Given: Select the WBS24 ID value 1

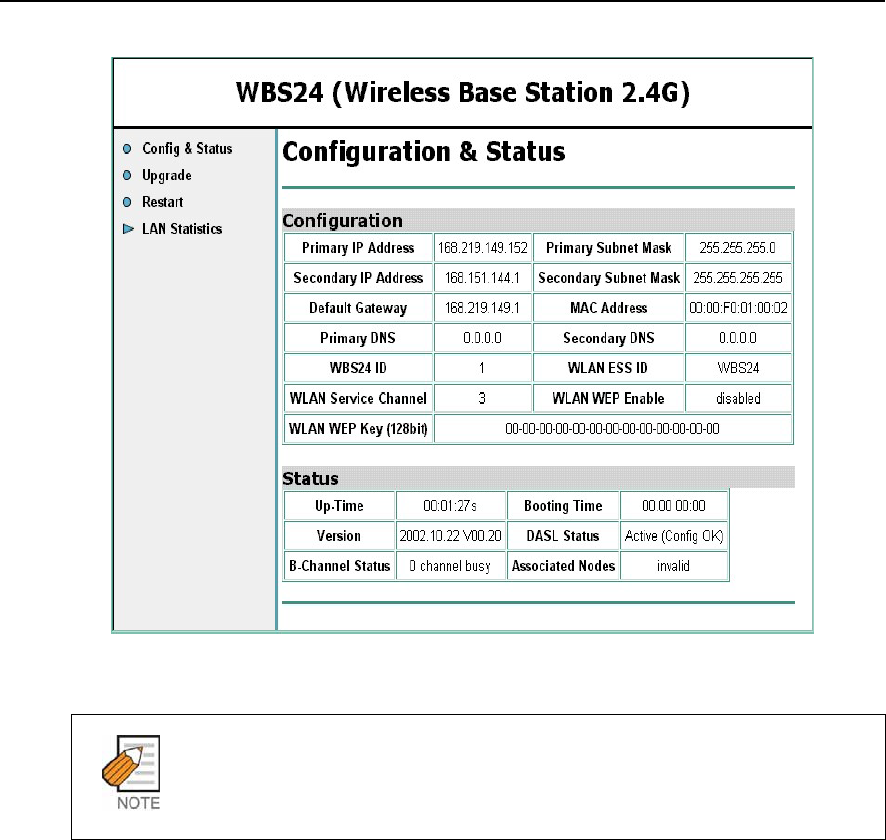Looking at the screenshot, I should click(483, 368).
